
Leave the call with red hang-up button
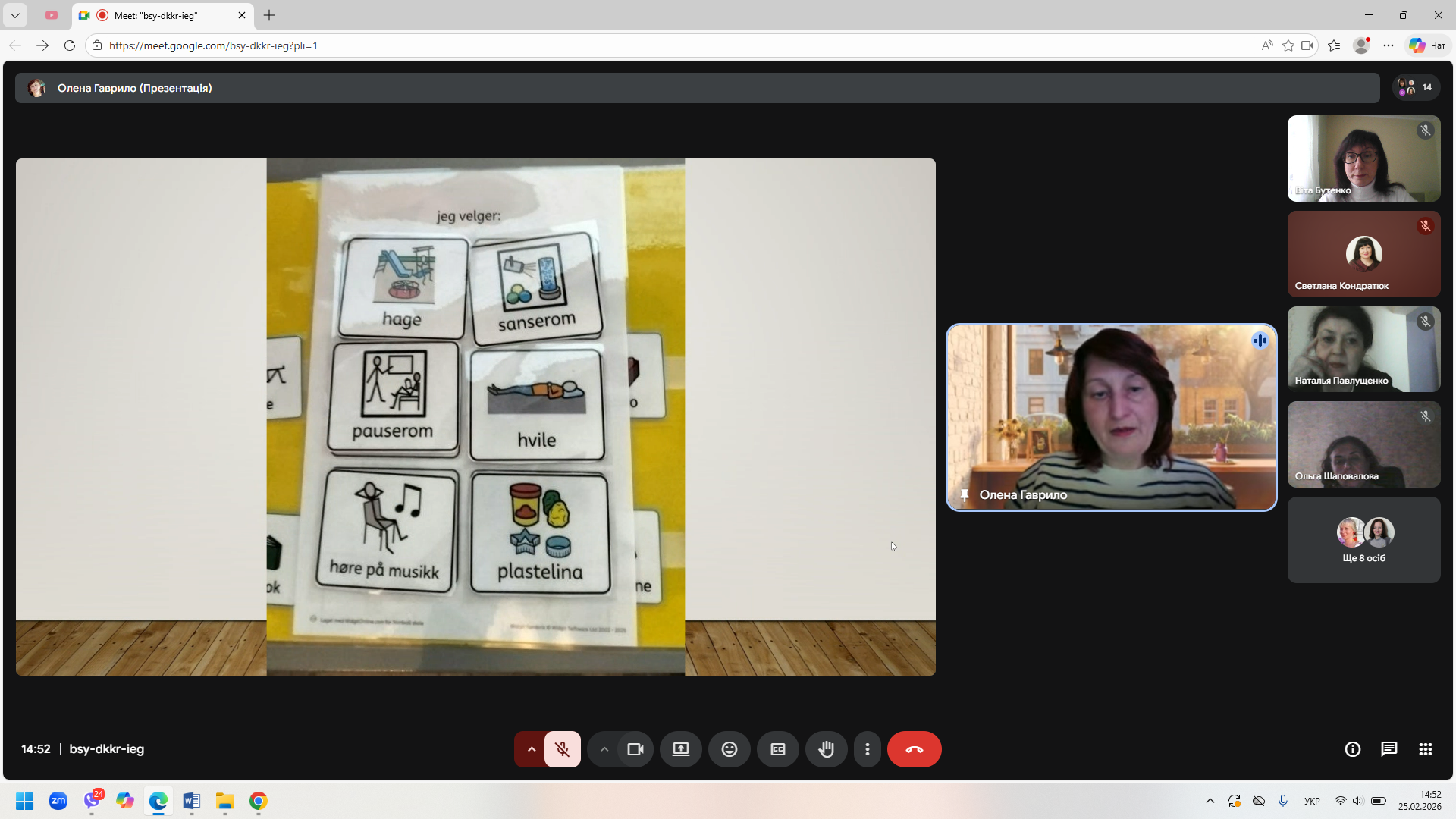coord(914,749)
